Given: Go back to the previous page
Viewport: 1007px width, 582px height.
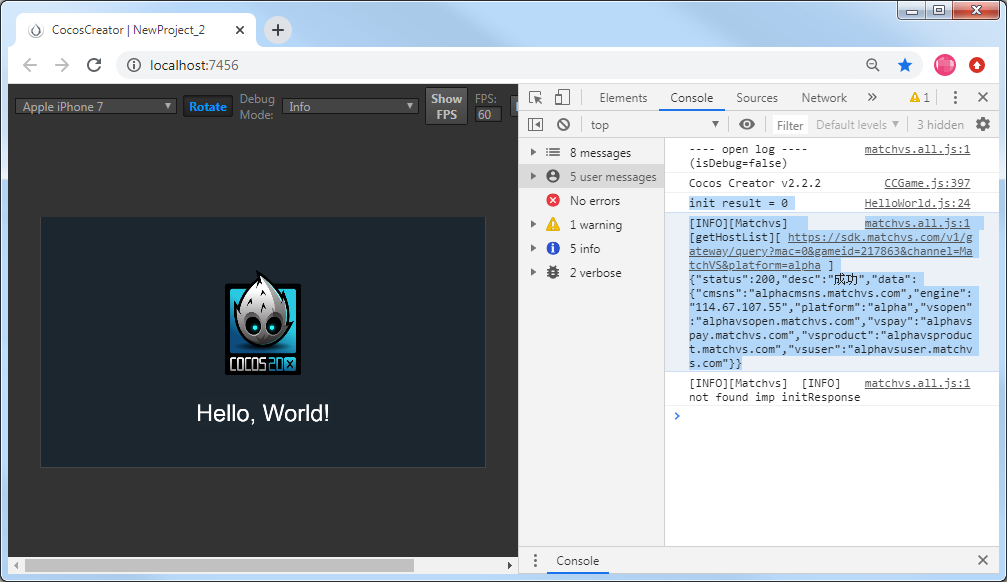Looking at the screenshot, I should [30, 65].
